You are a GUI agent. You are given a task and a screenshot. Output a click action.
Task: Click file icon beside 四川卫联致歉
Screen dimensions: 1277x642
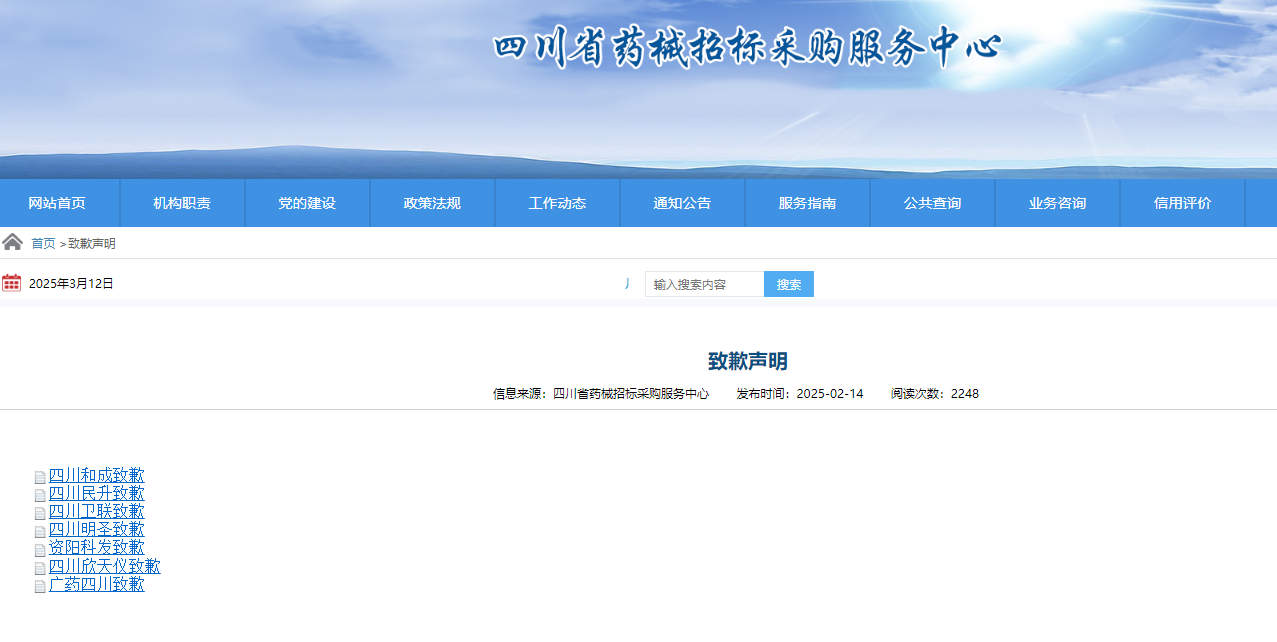[x=40, y=514]
